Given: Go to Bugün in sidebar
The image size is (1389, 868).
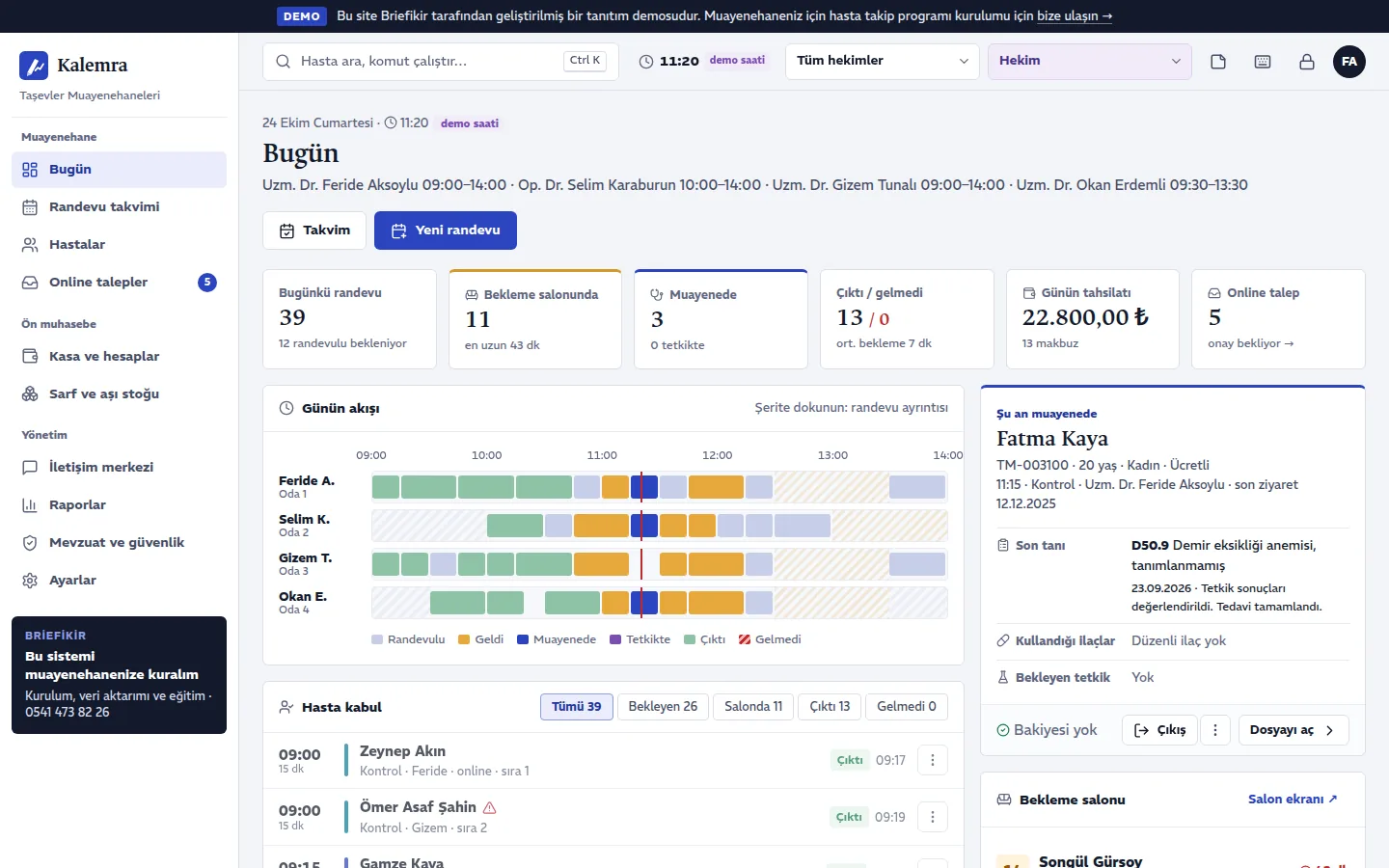Looking at the screenshot, I should click(119, 170).
